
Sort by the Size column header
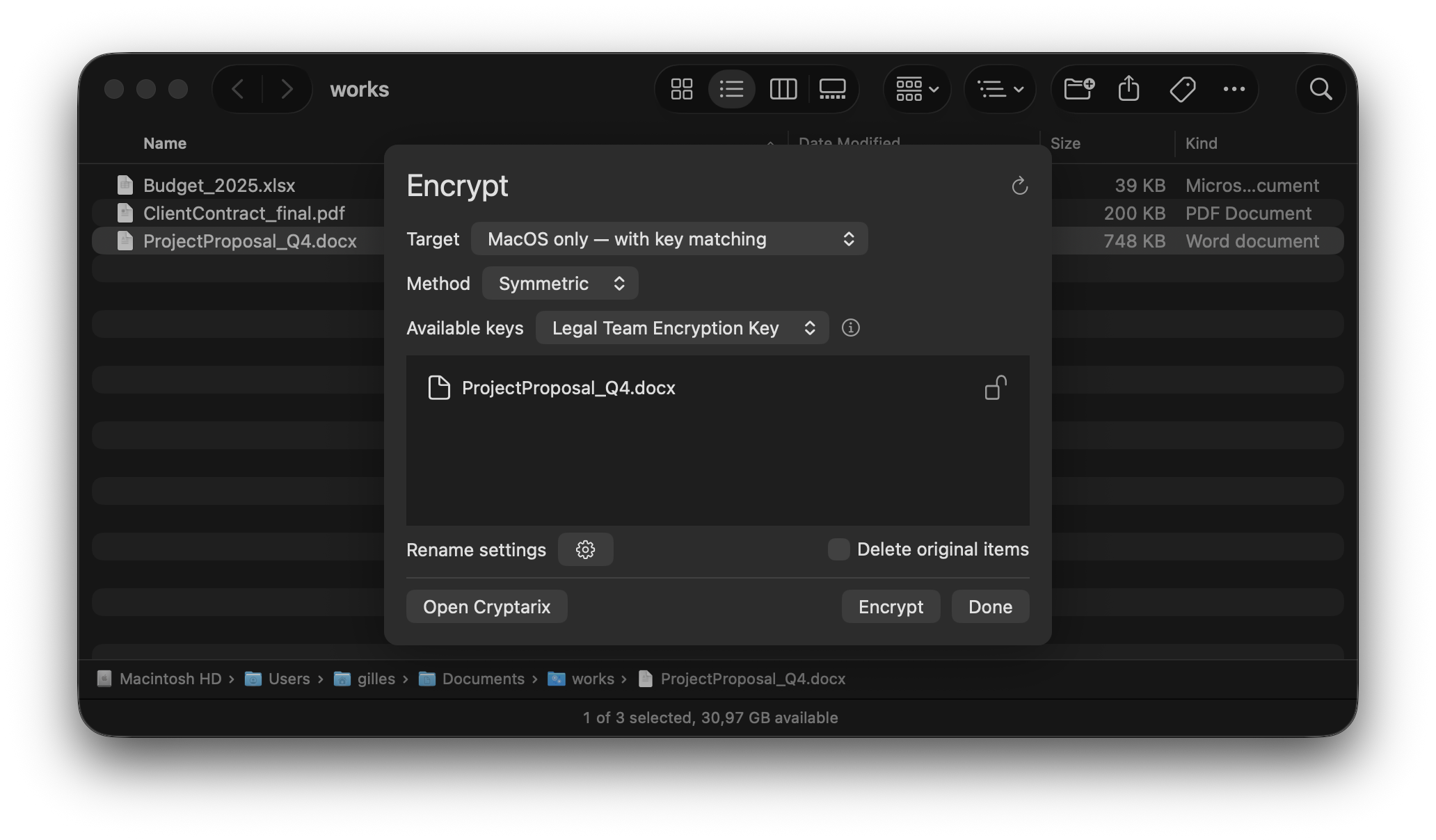(x=1065, y=143)
